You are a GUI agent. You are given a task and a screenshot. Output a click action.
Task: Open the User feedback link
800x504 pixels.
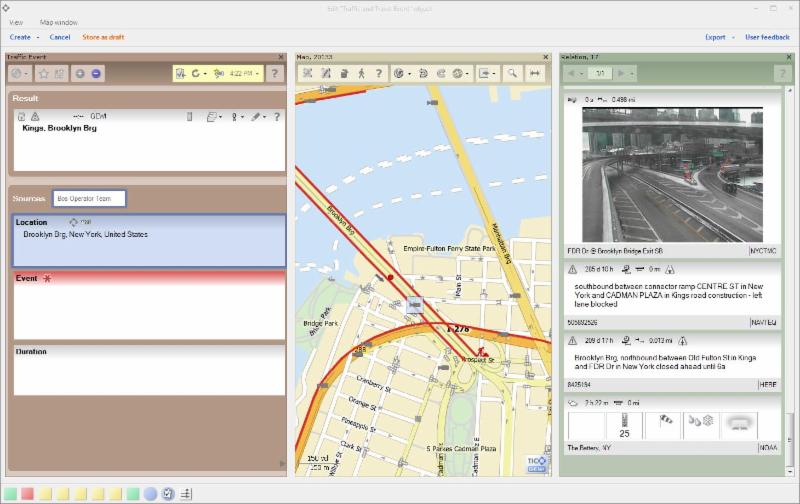pos(767,37)
